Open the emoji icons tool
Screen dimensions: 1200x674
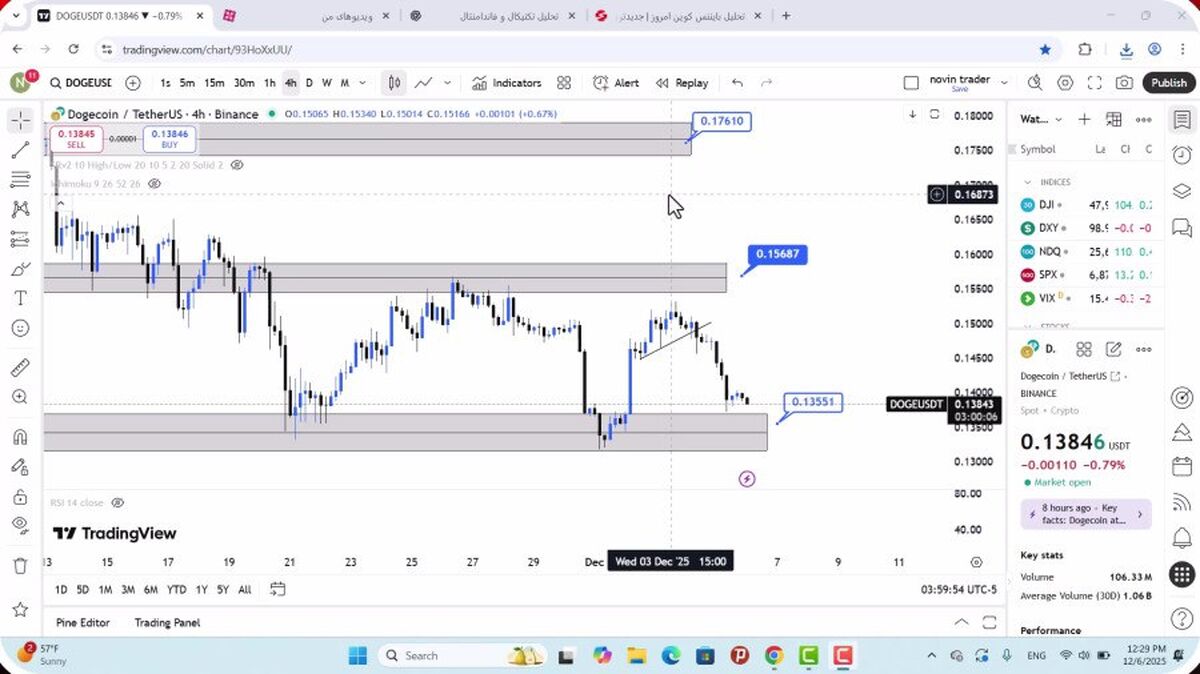20,328
